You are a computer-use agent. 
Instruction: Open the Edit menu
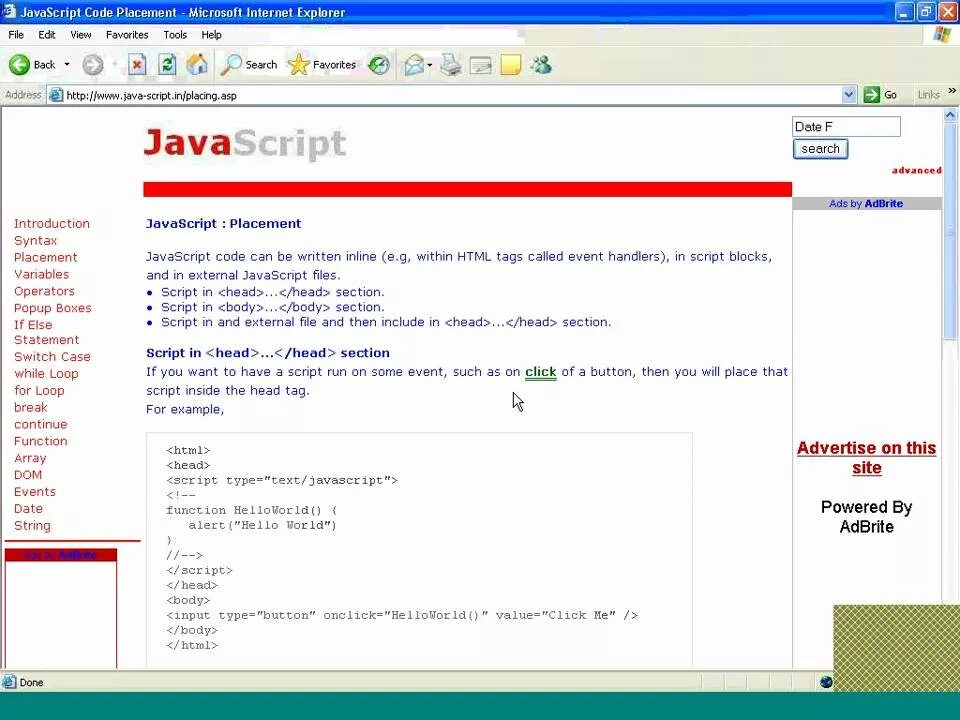(x=47, y=35)
